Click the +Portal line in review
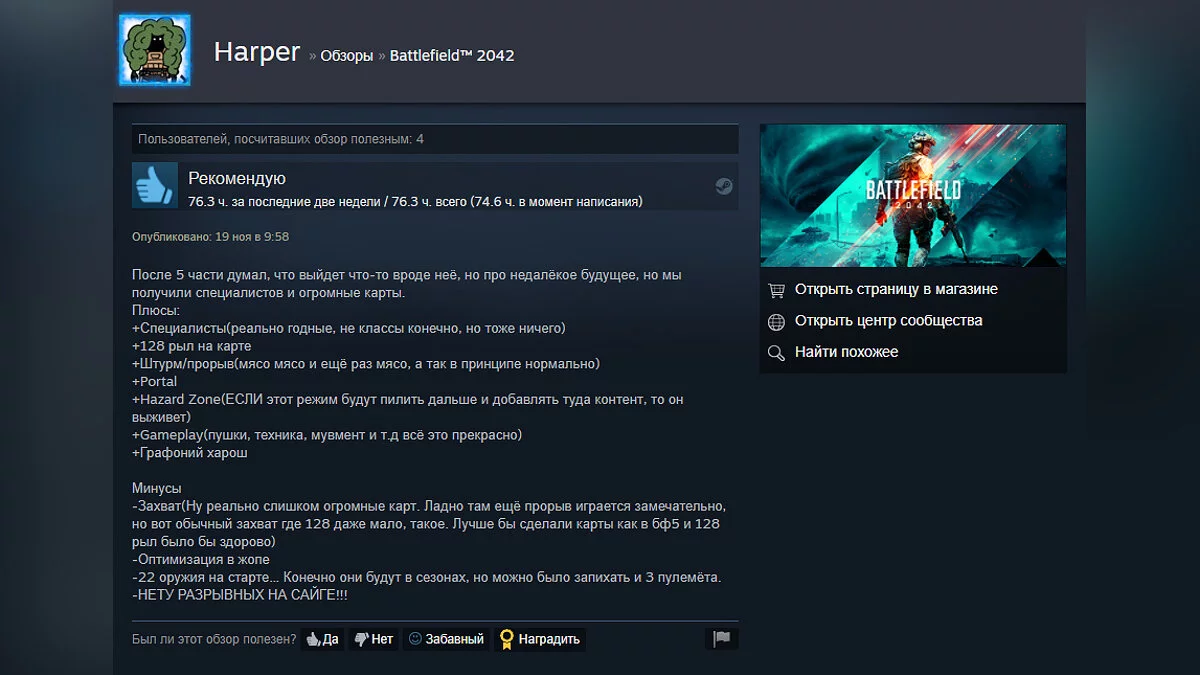This screenshot has height=675, width=1200. 154,381
